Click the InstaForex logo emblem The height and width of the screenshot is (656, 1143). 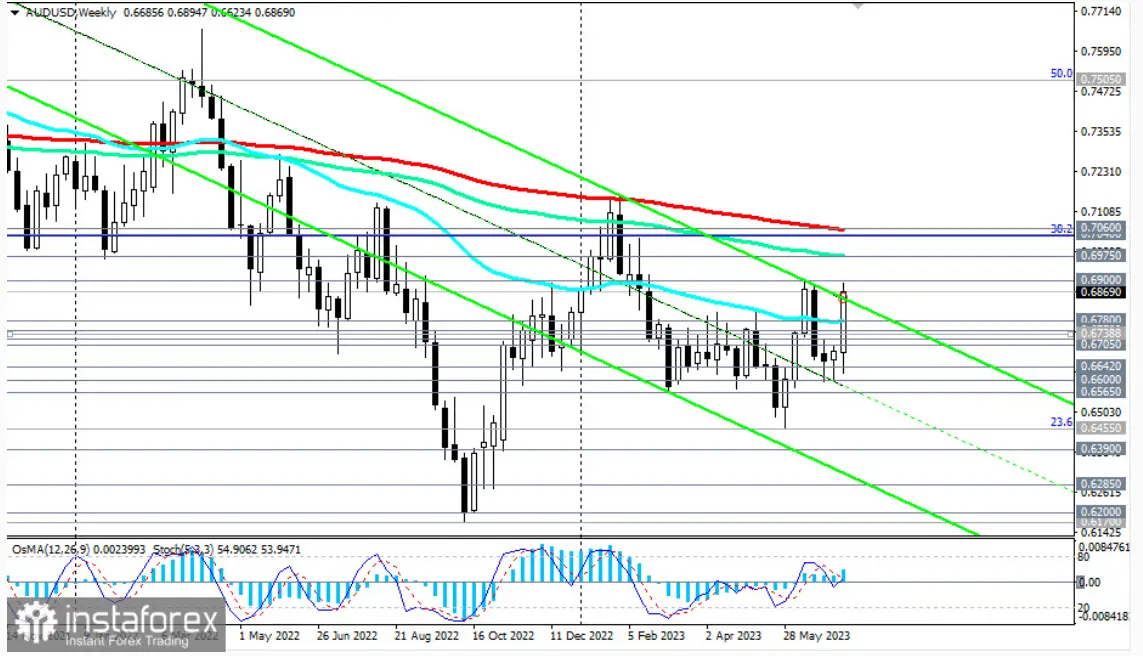click(x=35, y=622)
